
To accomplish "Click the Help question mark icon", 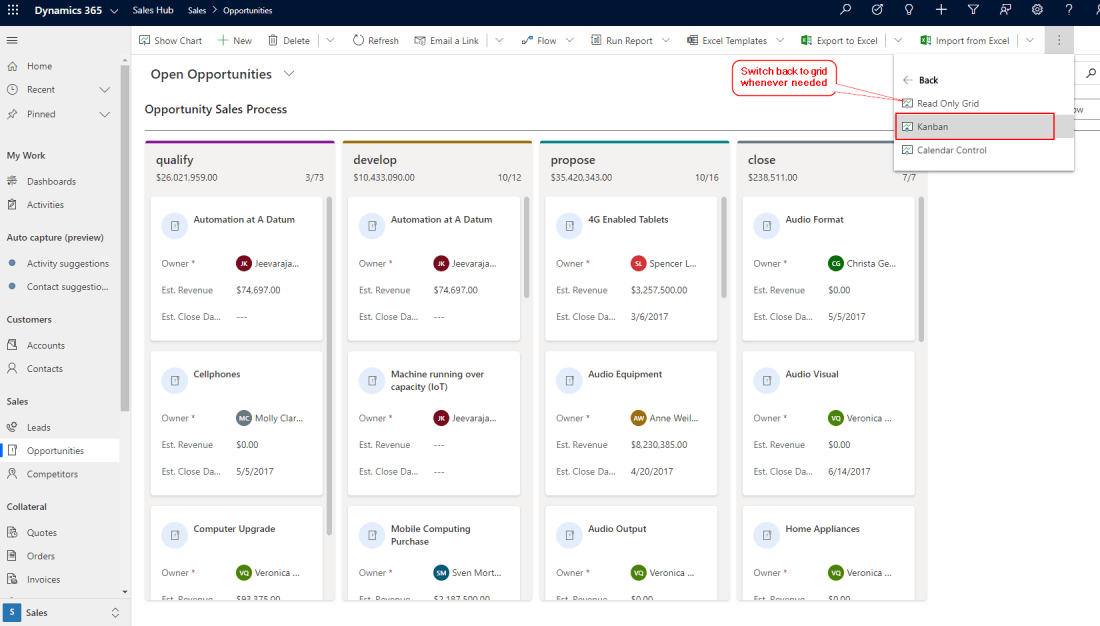I will [1069, 10].
